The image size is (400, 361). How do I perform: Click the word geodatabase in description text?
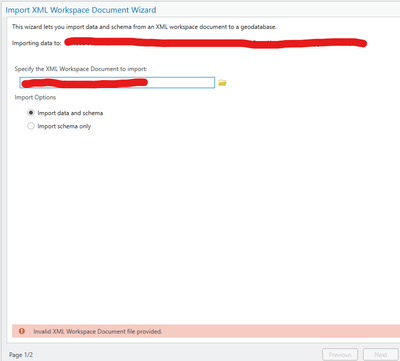click(x=258, y=27)
